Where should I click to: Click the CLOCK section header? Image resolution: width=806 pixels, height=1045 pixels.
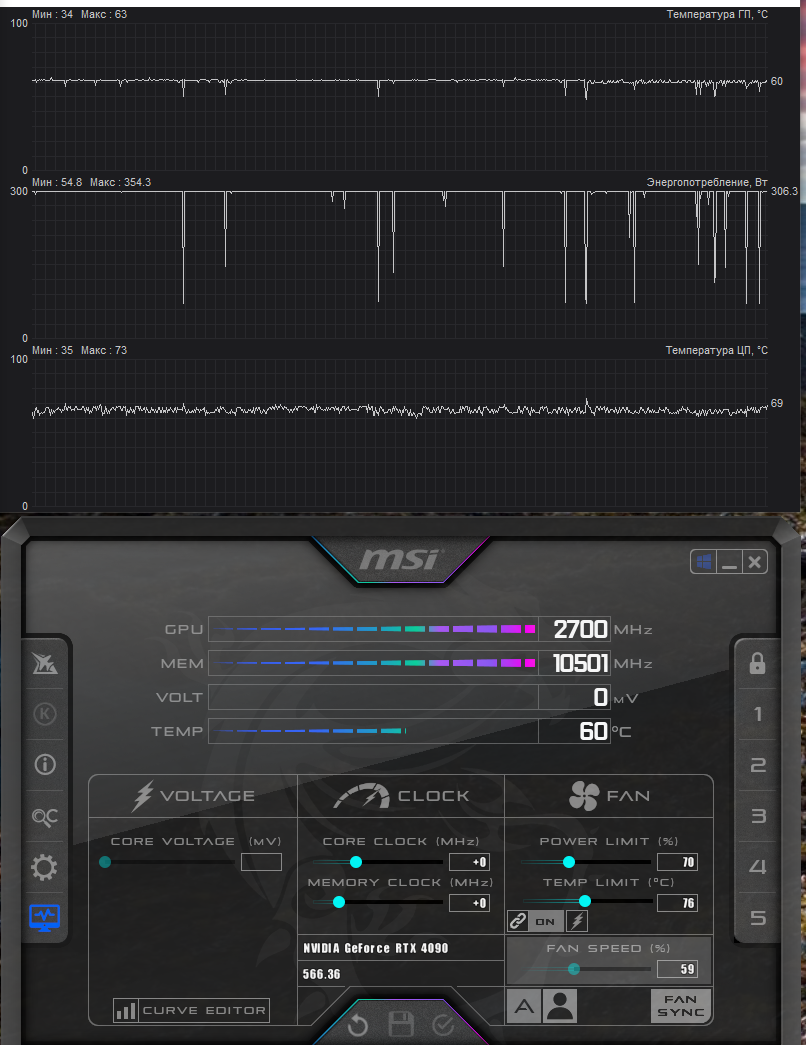tap(401, 796)
